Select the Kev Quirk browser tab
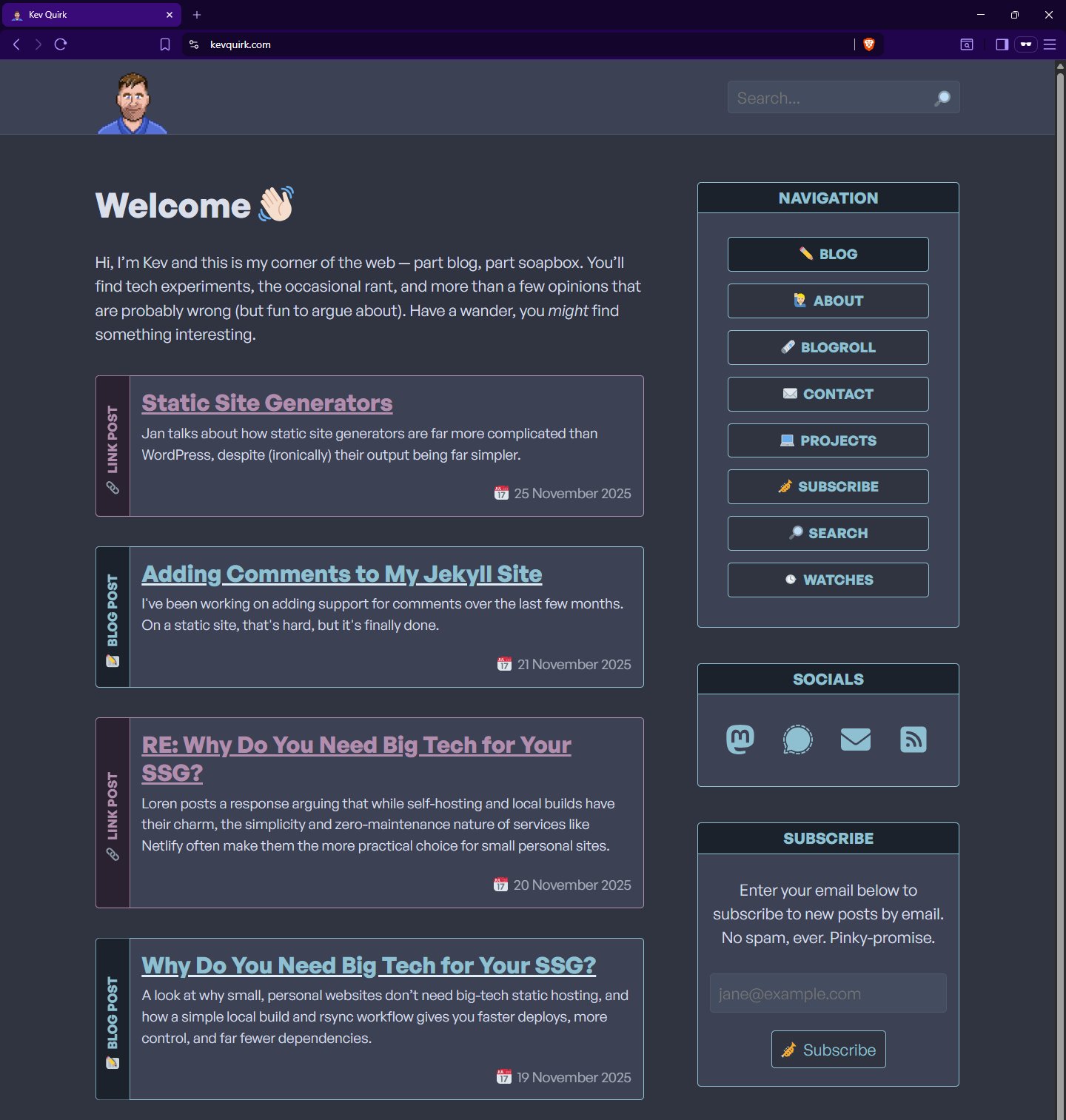This screenshot has width=1066, height=1120. (90, 15)
